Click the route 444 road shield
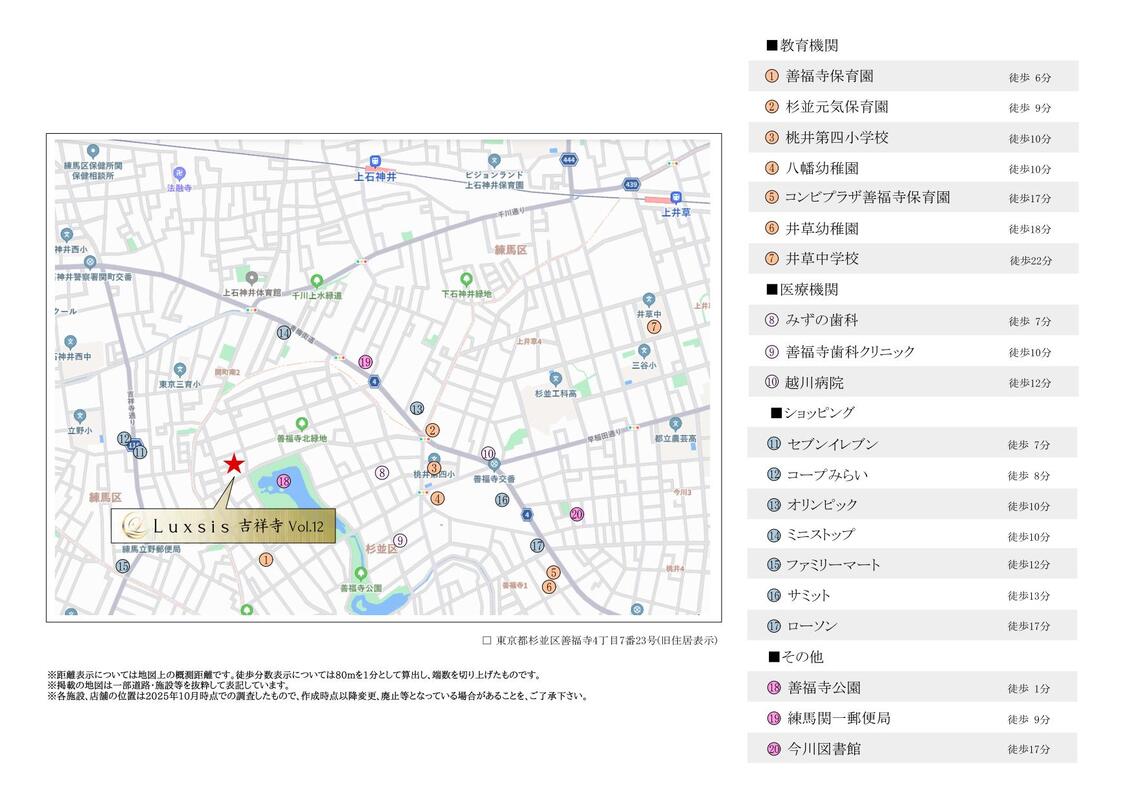Viewport: 1132px width, 800px height. [568, 159]
